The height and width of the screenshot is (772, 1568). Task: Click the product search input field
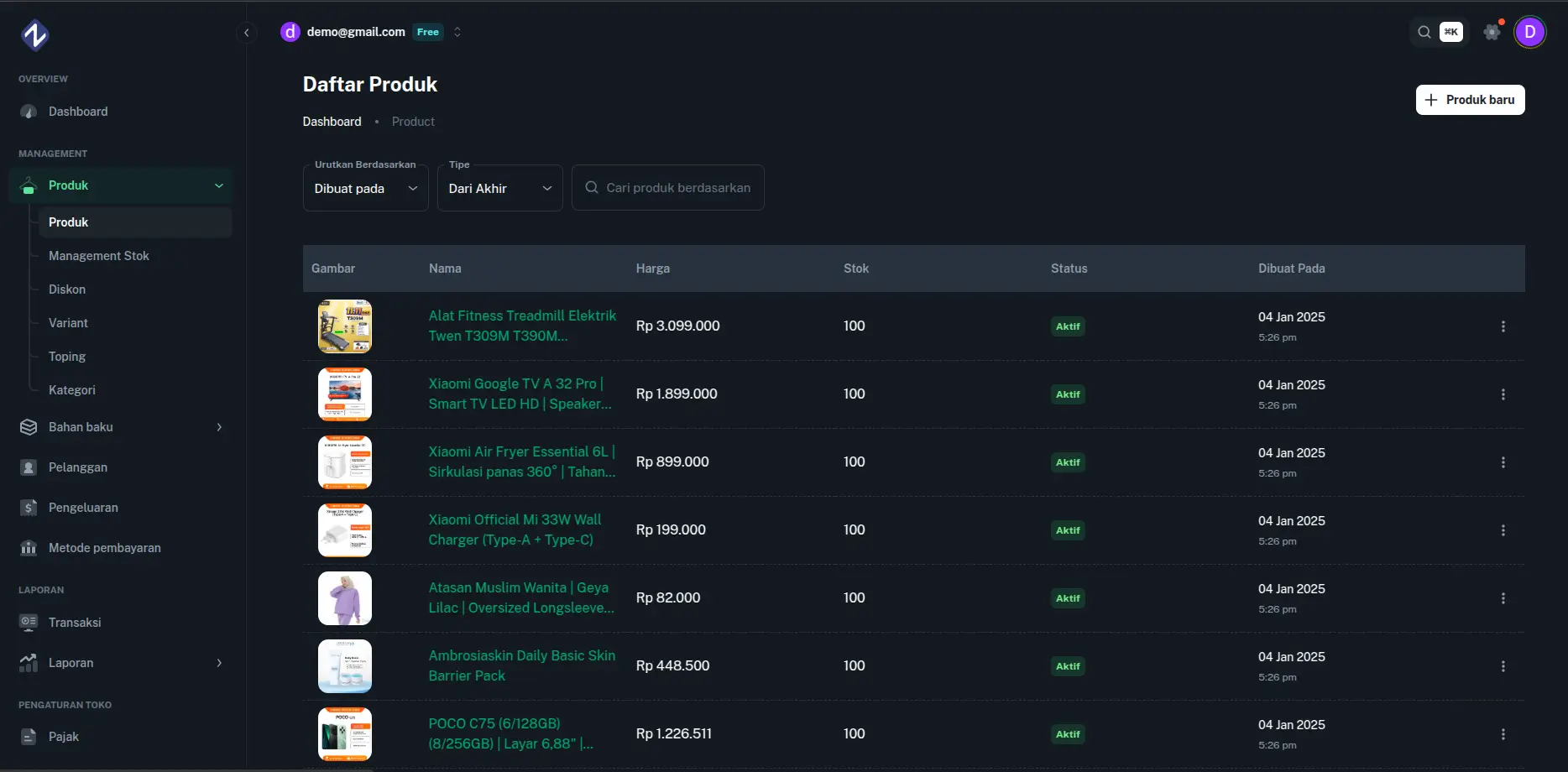677,188
